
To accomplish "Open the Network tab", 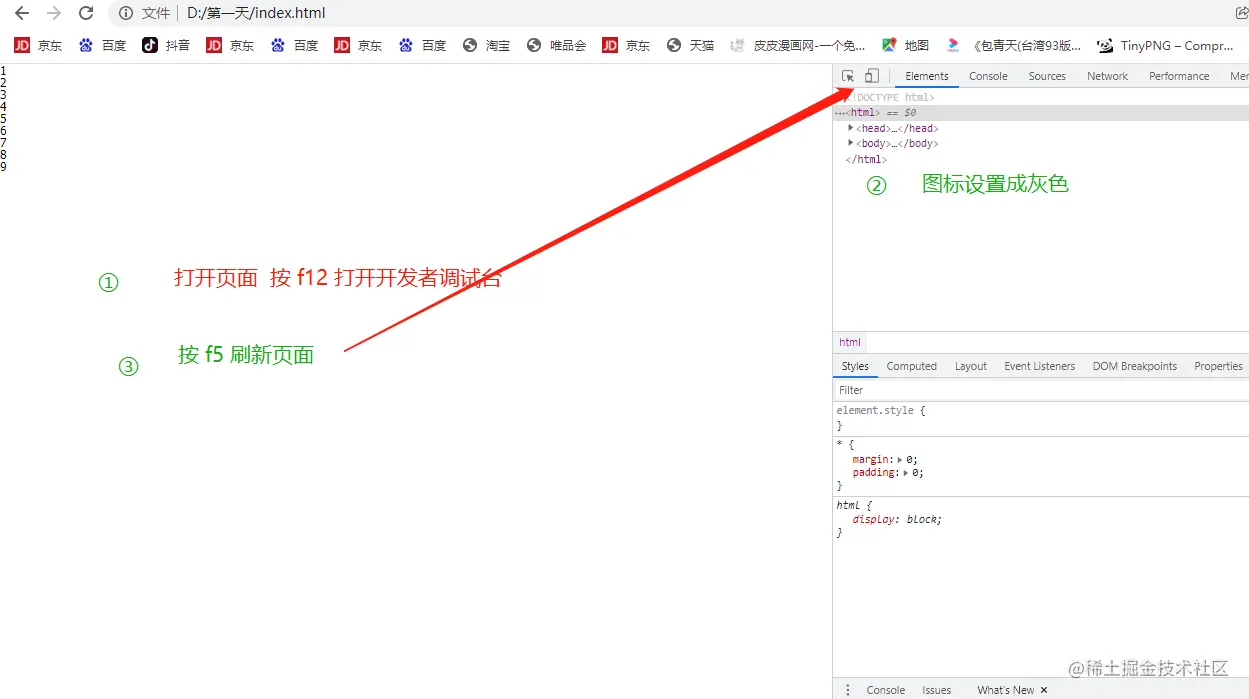I will tap(1107, 76).
